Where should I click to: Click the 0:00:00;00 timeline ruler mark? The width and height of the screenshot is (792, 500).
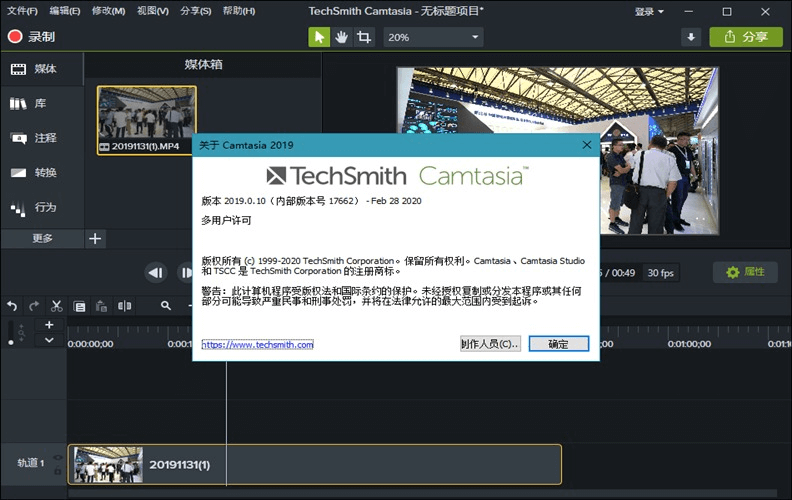[x=91, y=344]
